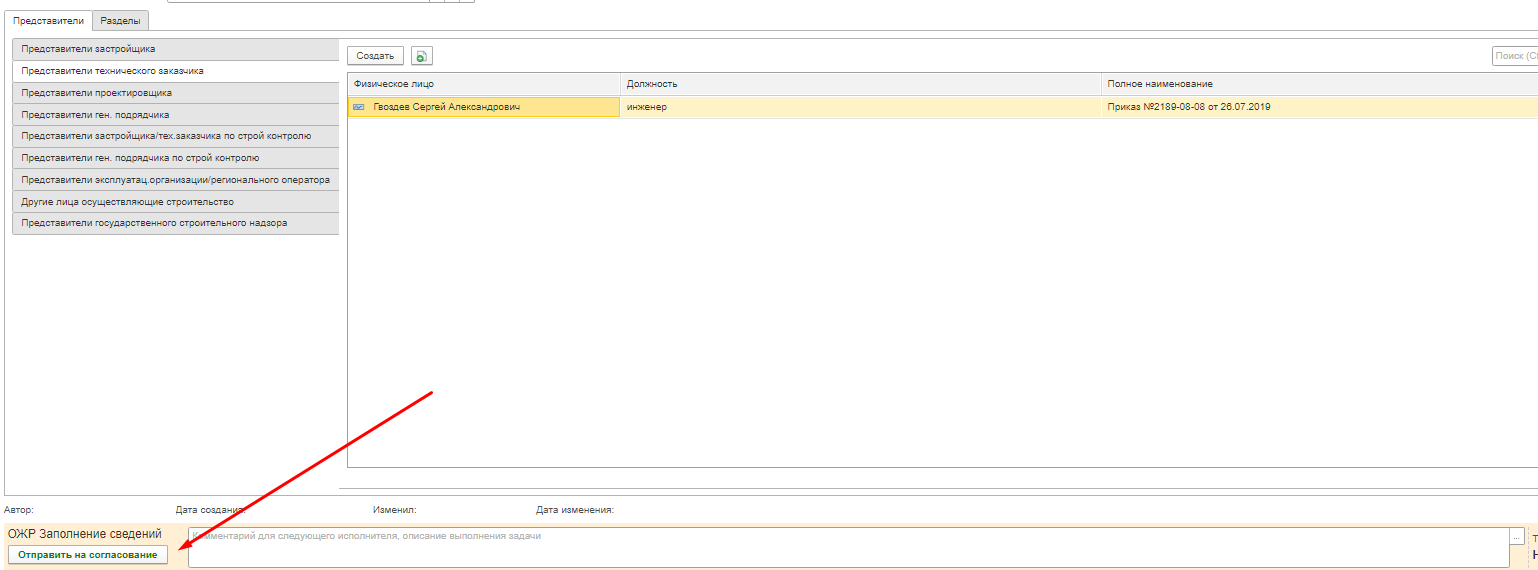The image size is (1538, 570).
Task: Click the Создать button
Action: [x=375, y=56]
